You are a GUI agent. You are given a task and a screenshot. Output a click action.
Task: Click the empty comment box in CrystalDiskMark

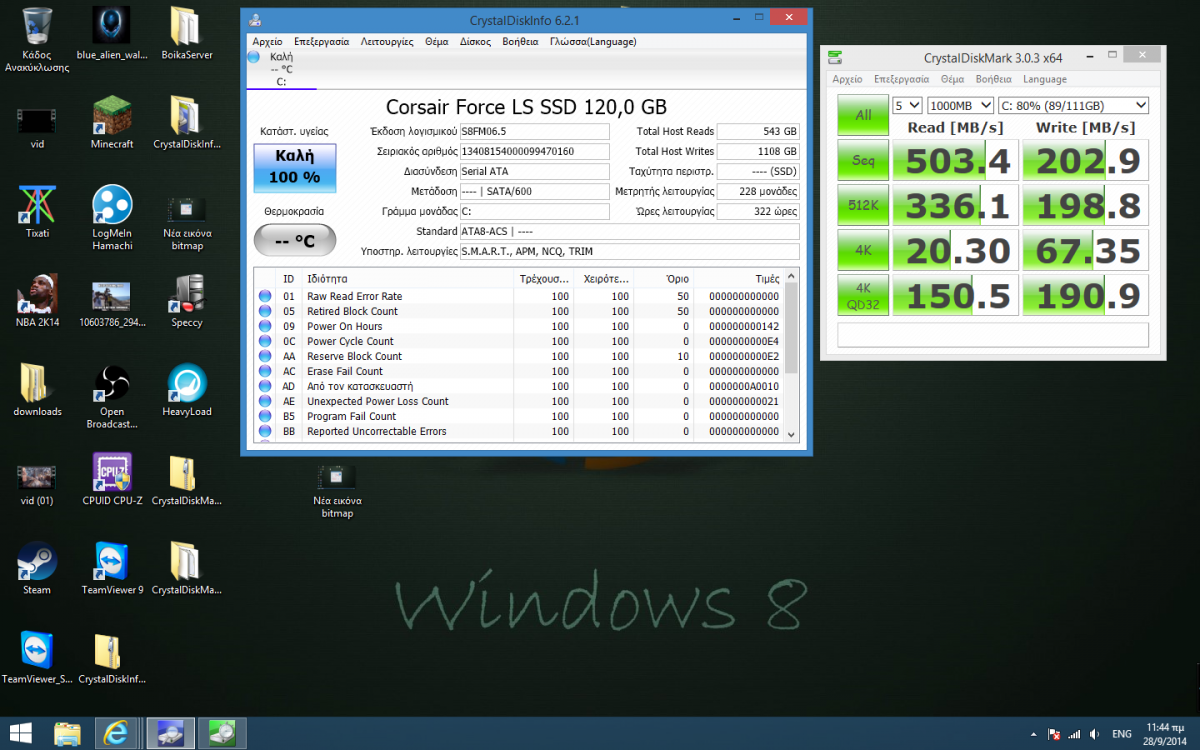click(993, 335)
